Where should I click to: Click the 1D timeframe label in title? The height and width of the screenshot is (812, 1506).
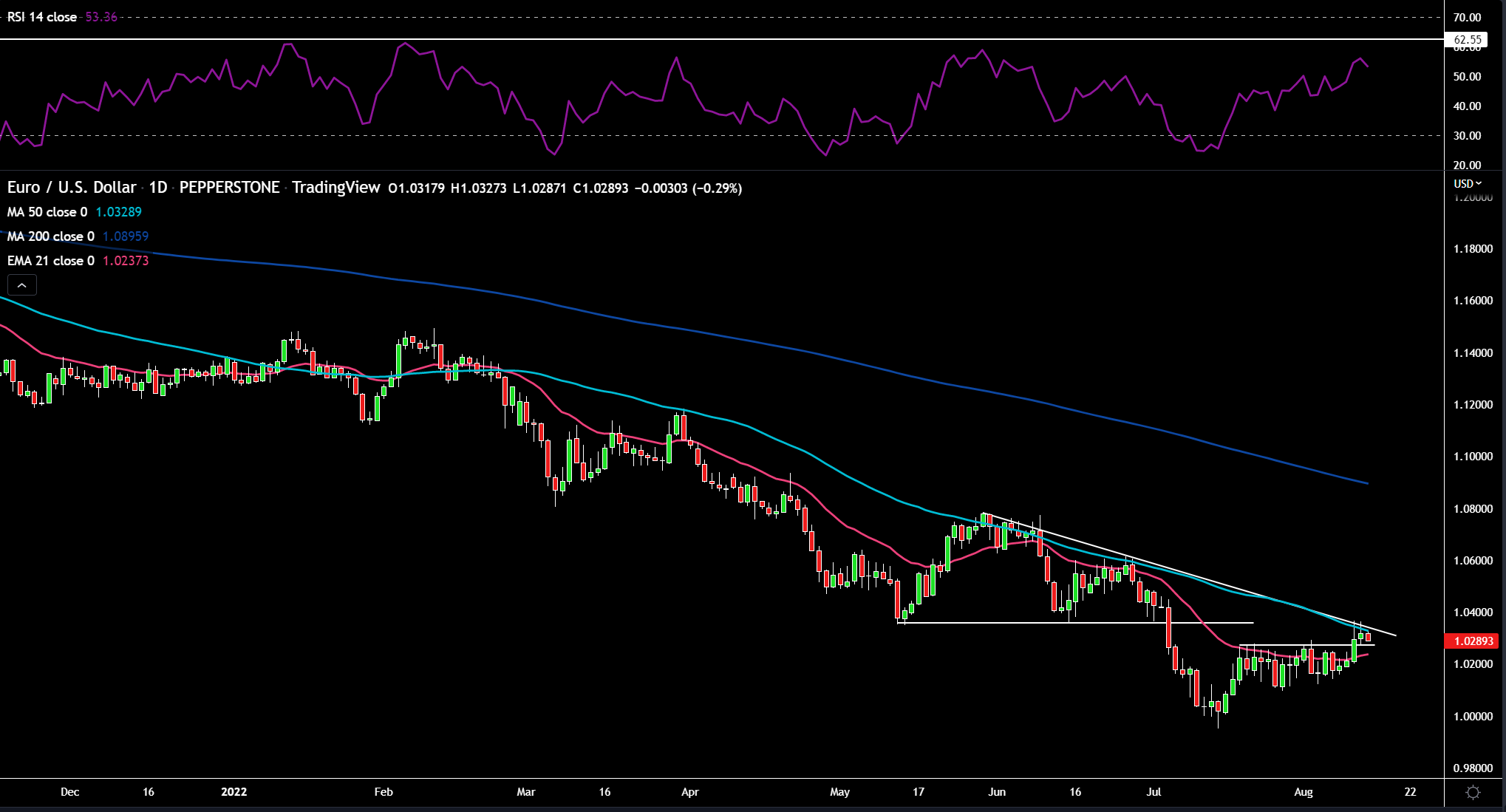click(158, 188)
